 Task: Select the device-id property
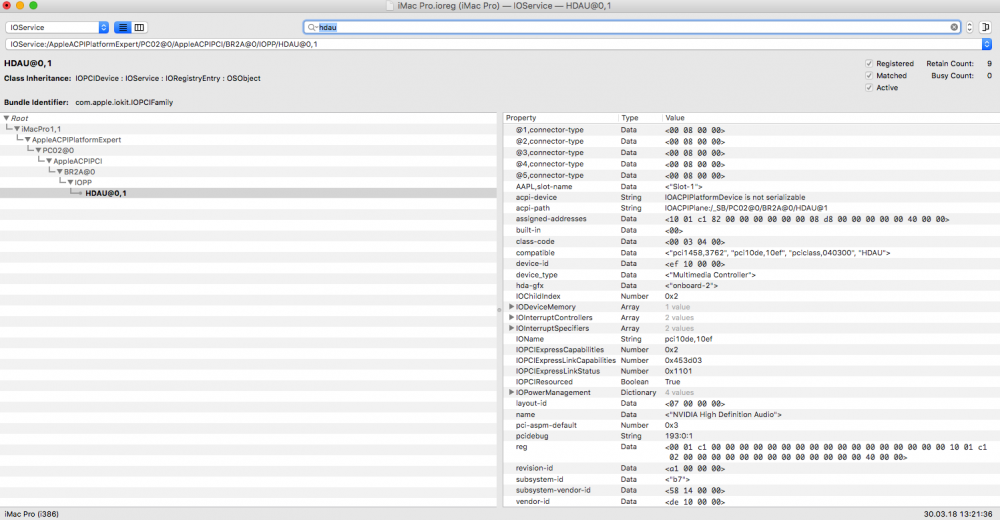click(751, 264)
